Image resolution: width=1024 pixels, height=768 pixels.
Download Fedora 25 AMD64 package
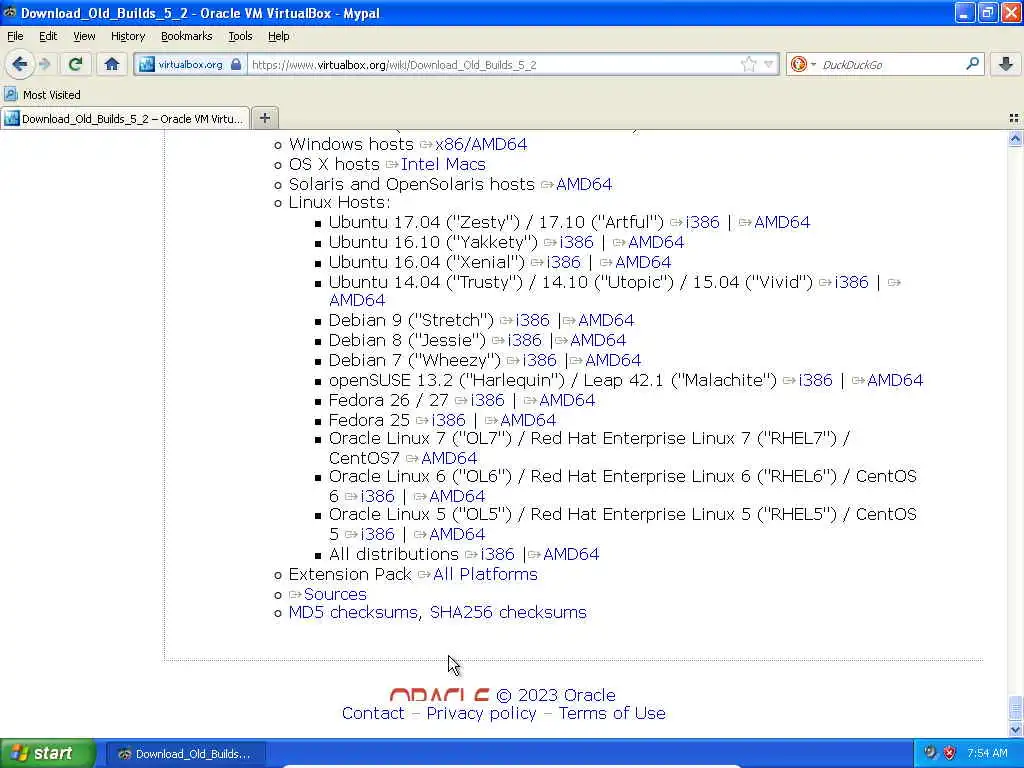point(528,420)
